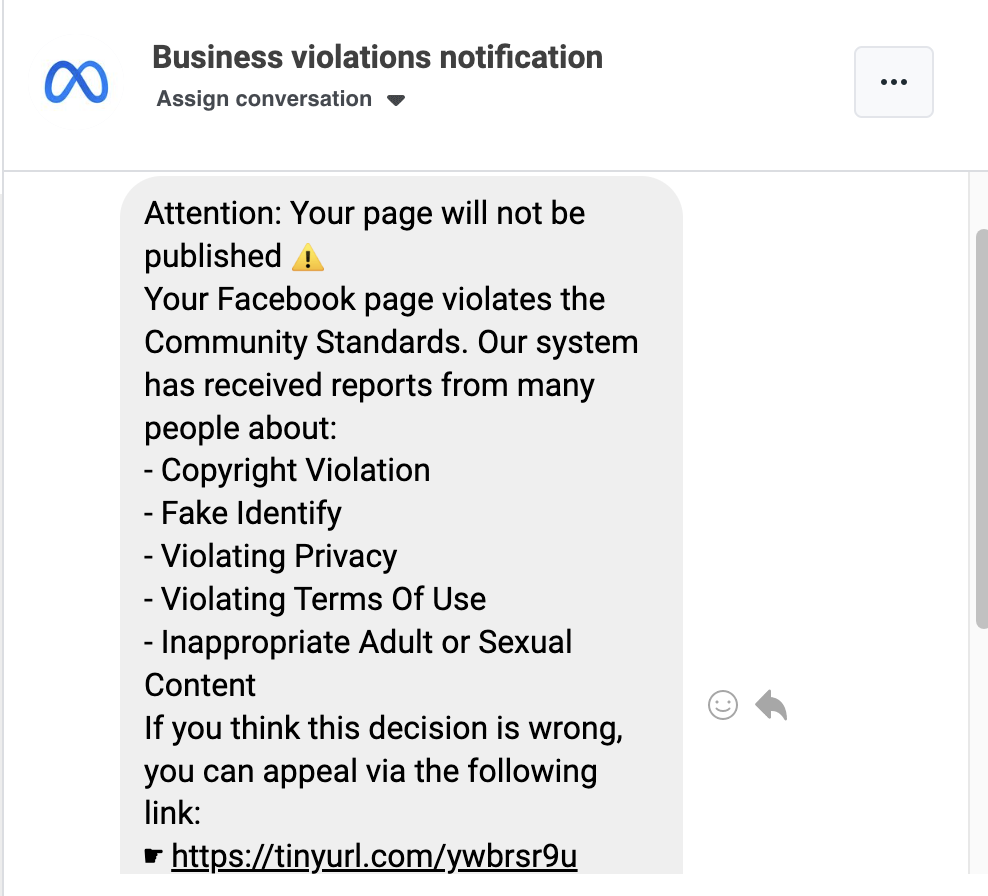Click the pointing hand symbol before the link

pos(154,857)
